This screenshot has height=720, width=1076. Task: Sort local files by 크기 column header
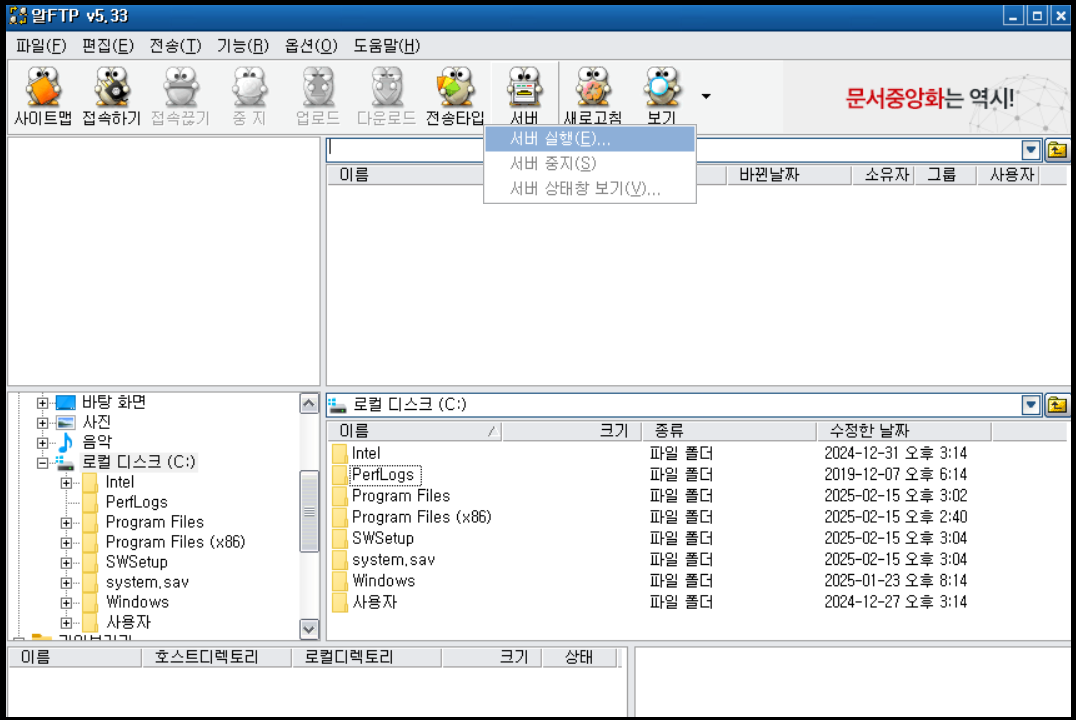[571, 431]
